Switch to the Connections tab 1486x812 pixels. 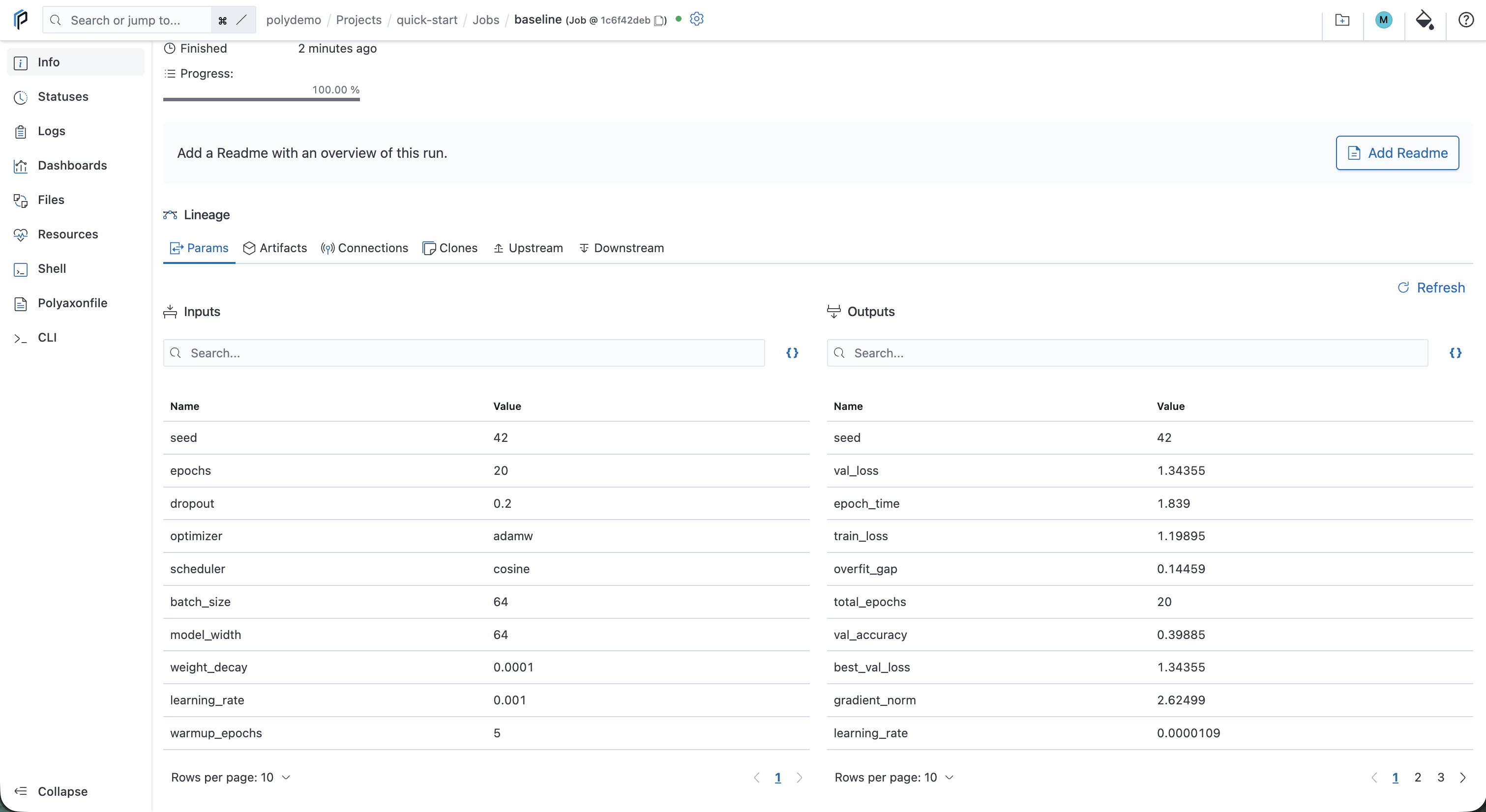click(x=364, y=248)
